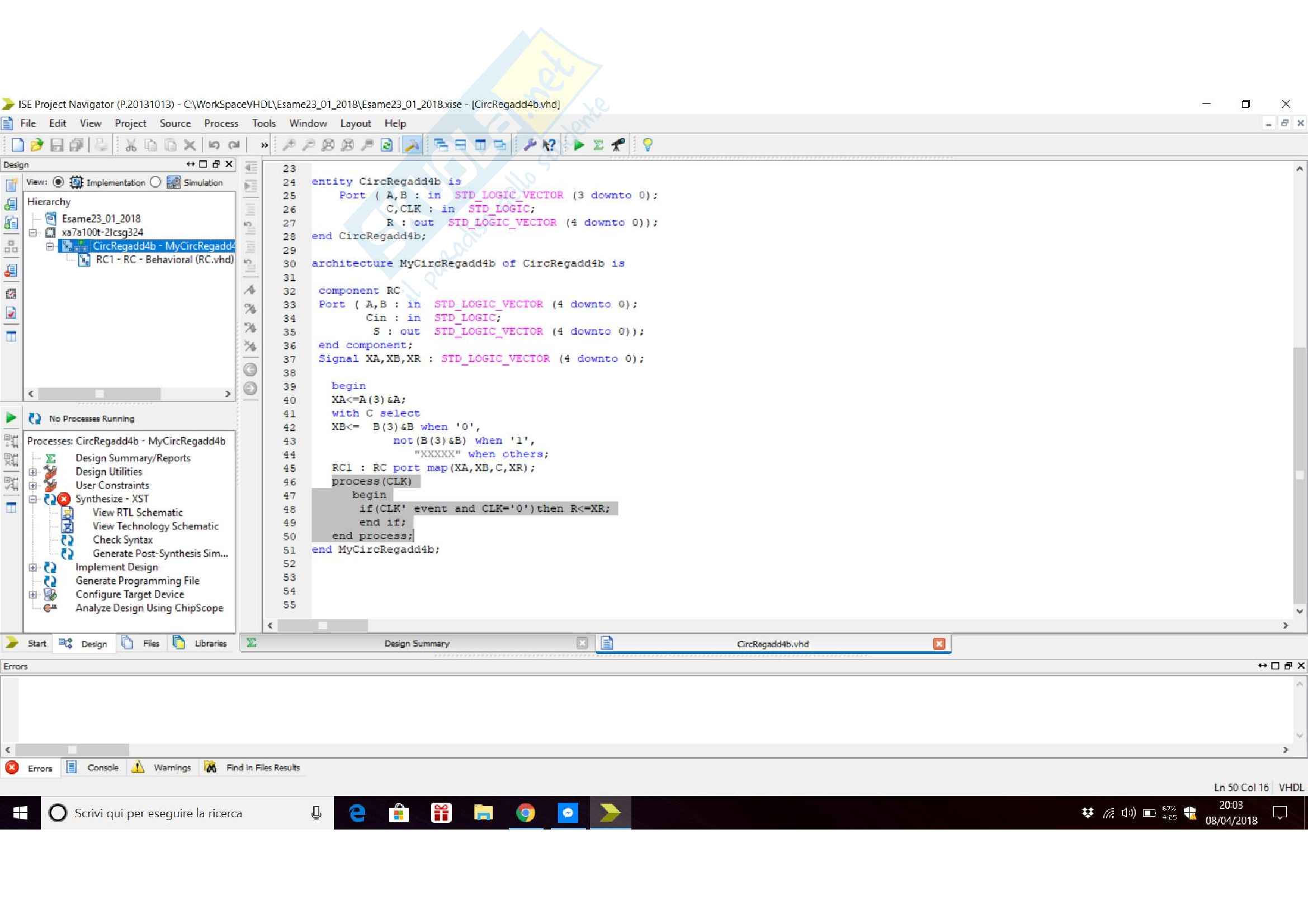Switch to the Design Summary tab
The image size is (1308, 924).
[x=417, y=643]
